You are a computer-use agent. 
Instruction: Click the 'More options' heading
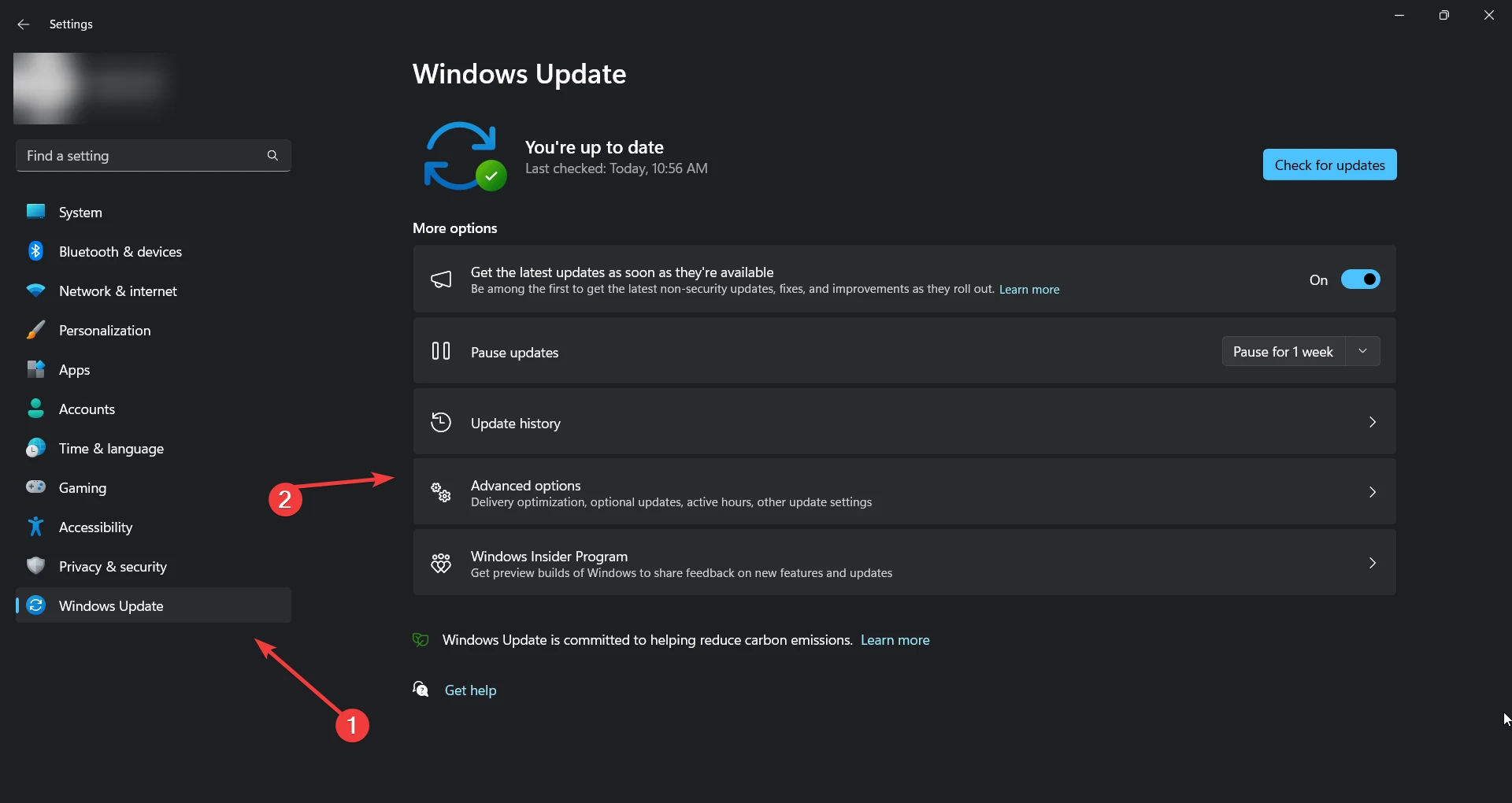click(455, 228)
